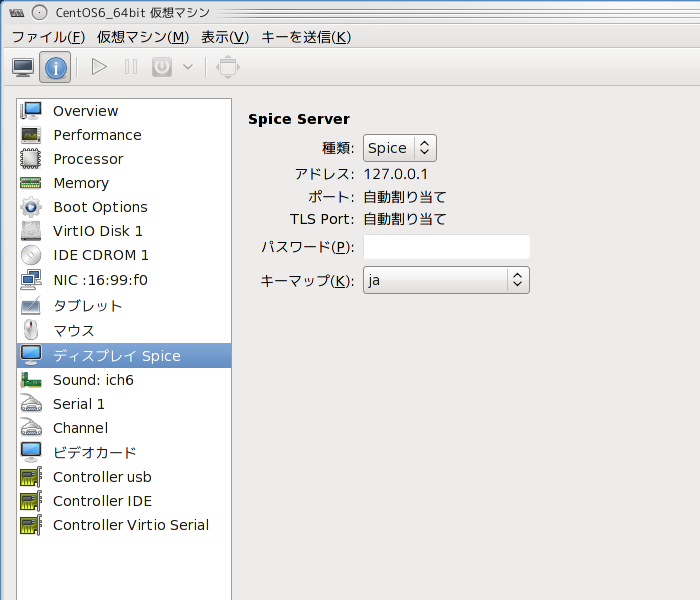Select the Processor chip icon
The height and width of the screenshot is (600, 700).
click(31, 158)
